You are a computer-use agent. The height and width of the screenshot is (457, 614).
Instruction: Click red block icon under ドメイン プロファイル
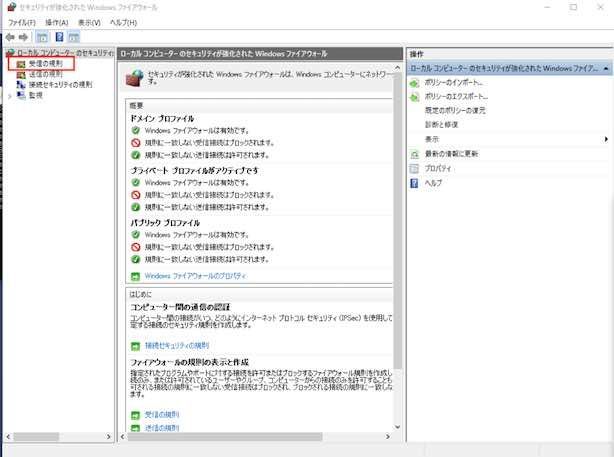pos(135,143)
